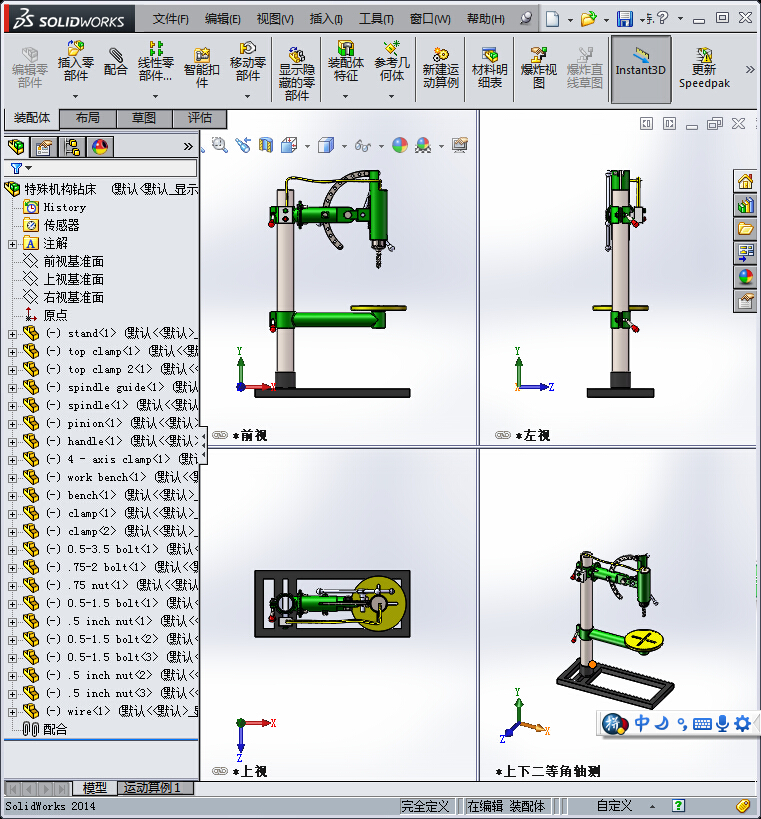The width and height of the screenshot is (761, 819).
Task: Click the Smart Fasteners icon (智能扣件)
Action: pyautogui.click(x=202, y=67)
